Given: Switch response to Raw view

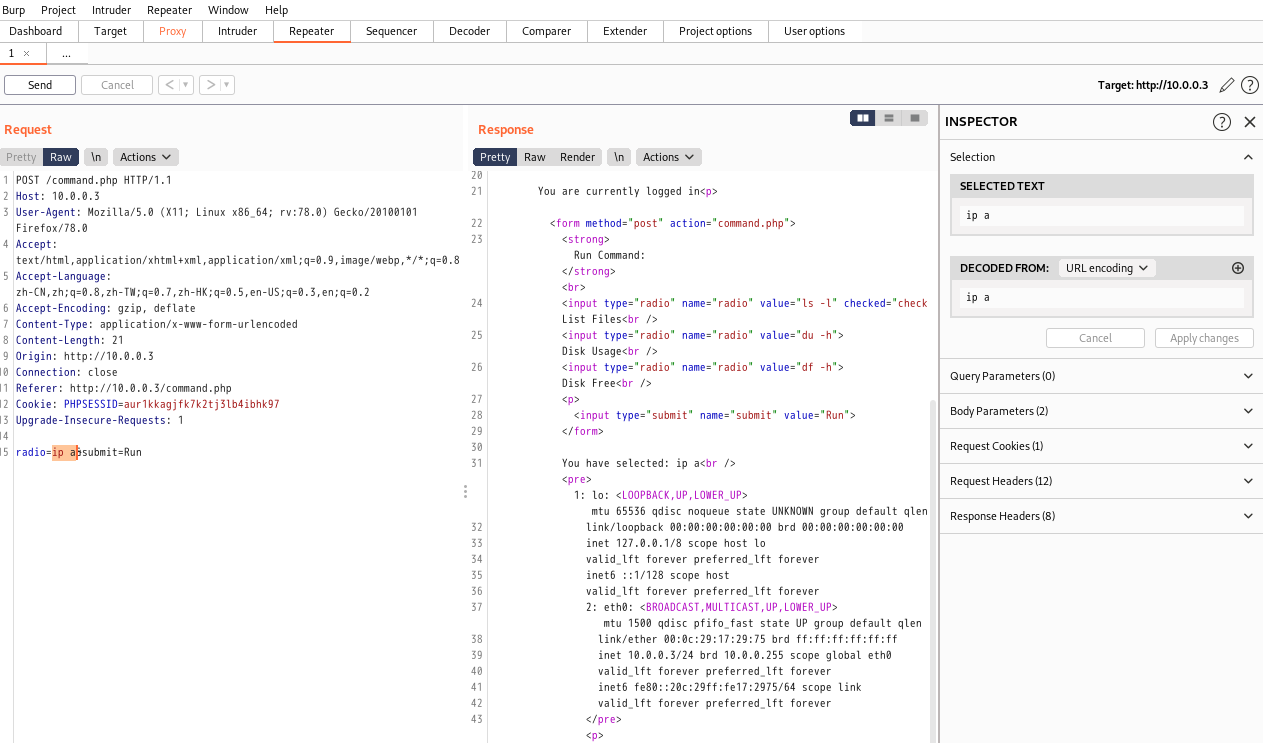Looking at the screenshot, I should tap(535, 157).
